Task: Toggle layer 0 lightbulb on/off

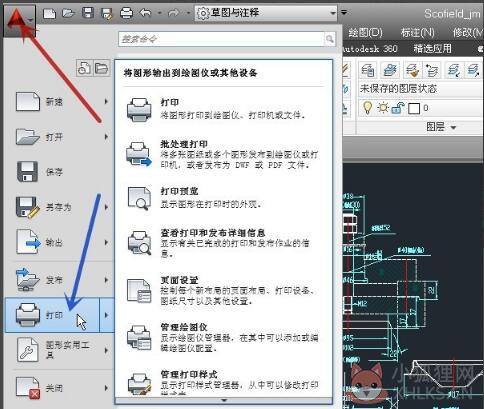Action: pos(367,108)
